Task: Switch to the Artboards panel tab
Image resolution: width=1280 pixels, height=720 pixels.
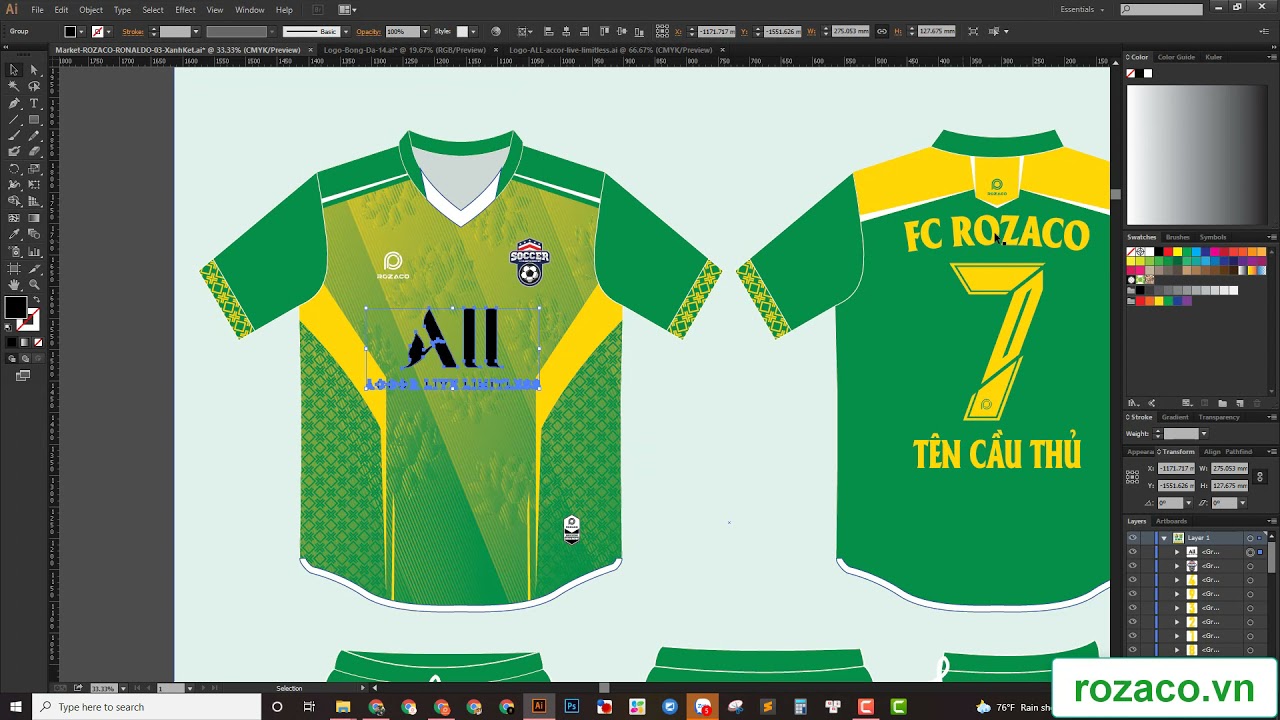Action: click(x=1171, y=521)
